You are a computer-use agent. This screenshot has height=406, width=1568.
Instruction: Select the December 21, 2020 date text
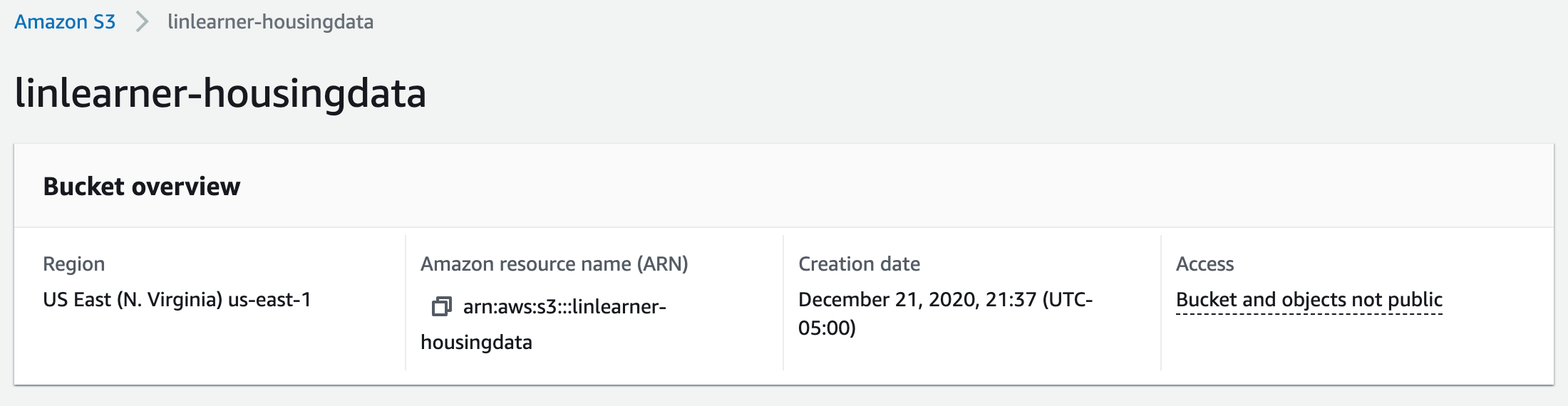[888, 300]
